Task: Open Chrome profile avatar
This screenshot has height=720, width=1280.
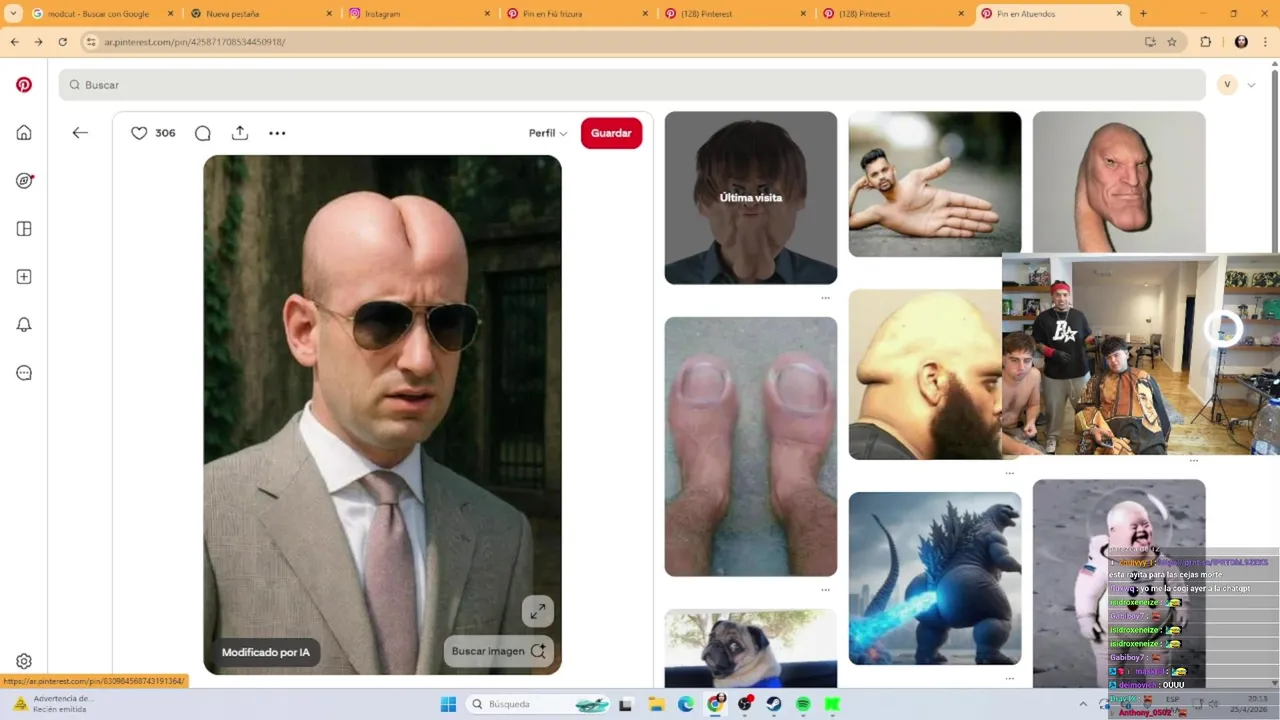Action: pyautogui.click(x=1241, y=42)
